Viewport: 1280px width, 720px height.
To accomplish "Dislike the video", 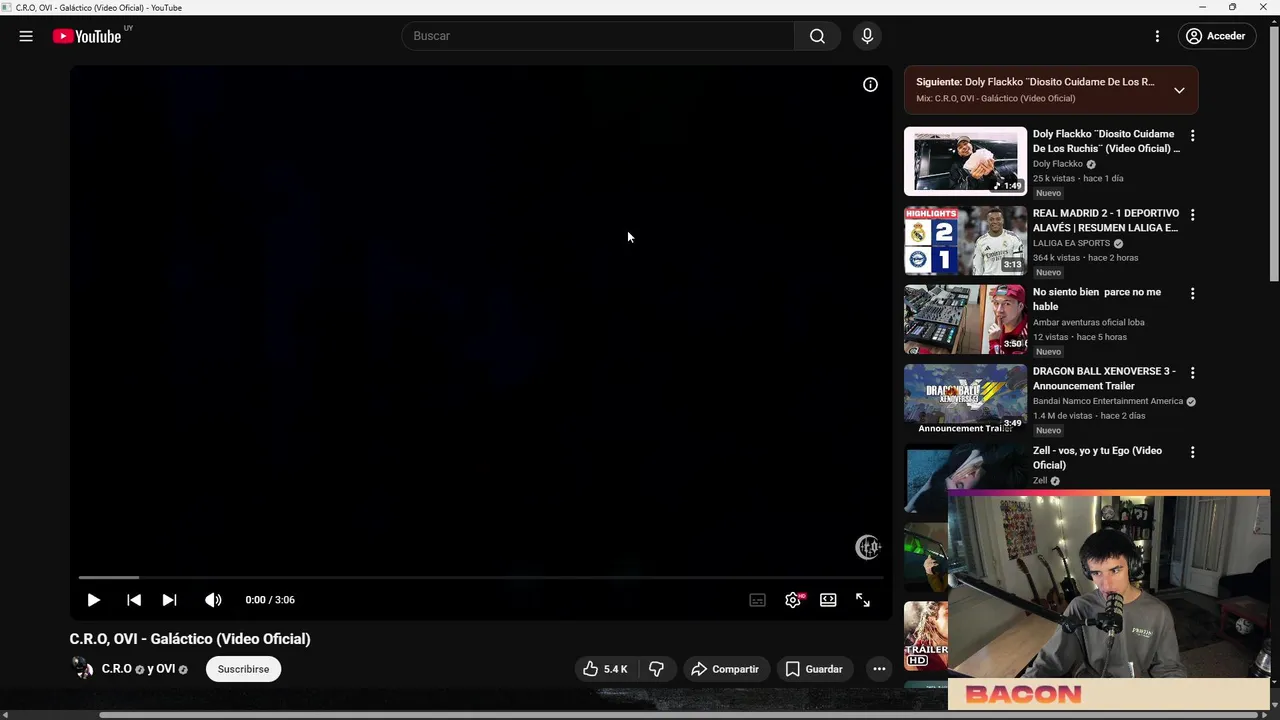I will point(656,669).
